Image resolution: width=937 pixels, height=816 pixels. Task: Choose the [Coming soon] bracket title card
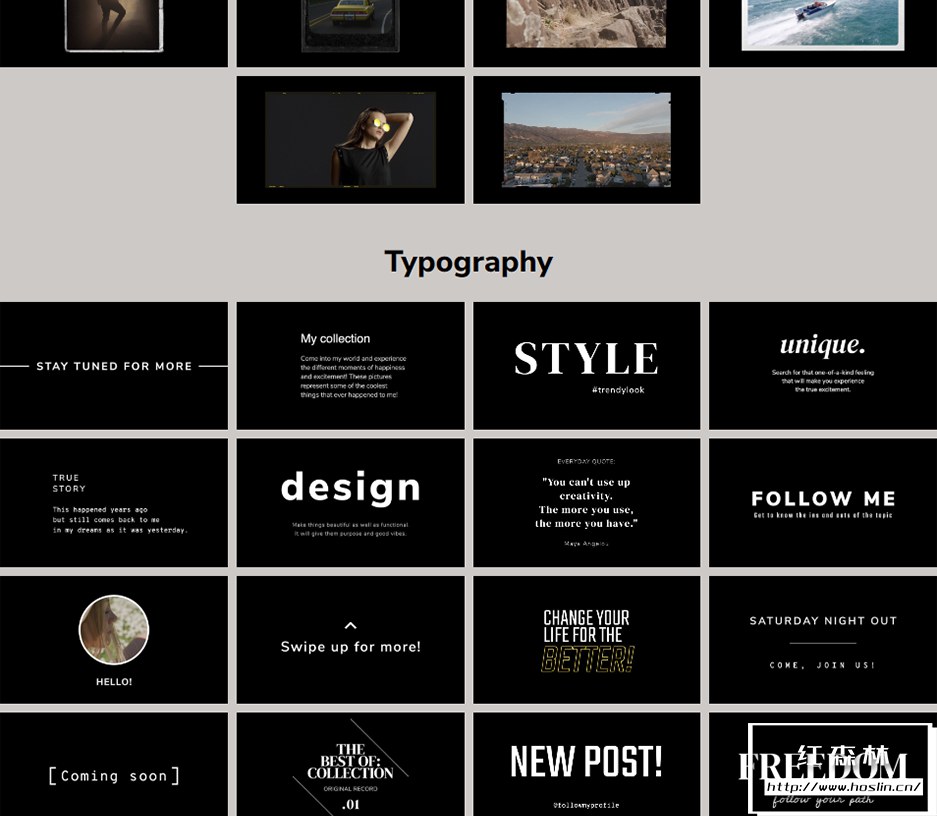tap(114, 765)
